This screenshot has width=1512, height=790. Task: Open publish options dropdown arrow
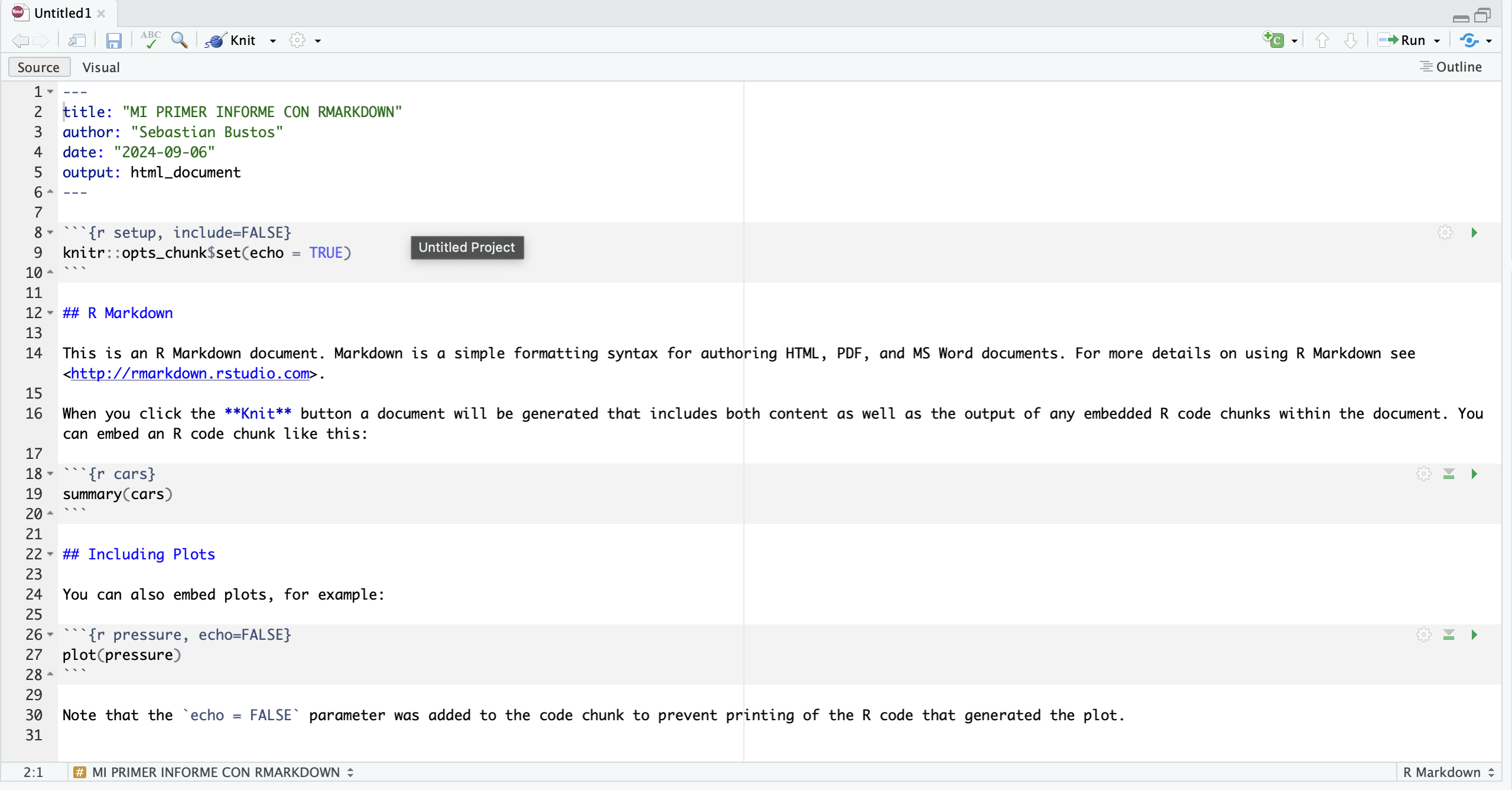[x=1489, y=41]
